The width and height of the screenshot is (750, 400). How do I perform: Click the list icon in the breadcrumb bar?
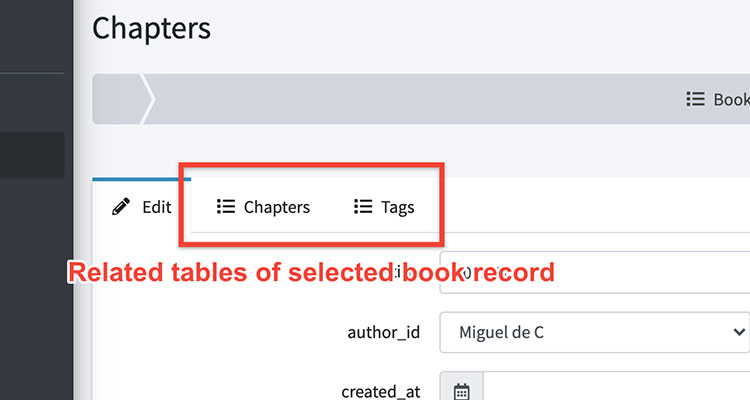pyautogui.click(x=695, y=100)
